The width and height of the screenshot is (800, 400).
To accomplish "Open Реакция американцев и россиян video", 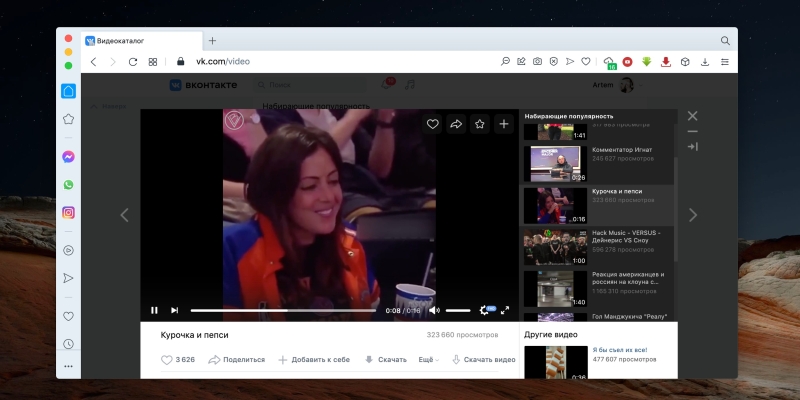I will tap(598, 289).
